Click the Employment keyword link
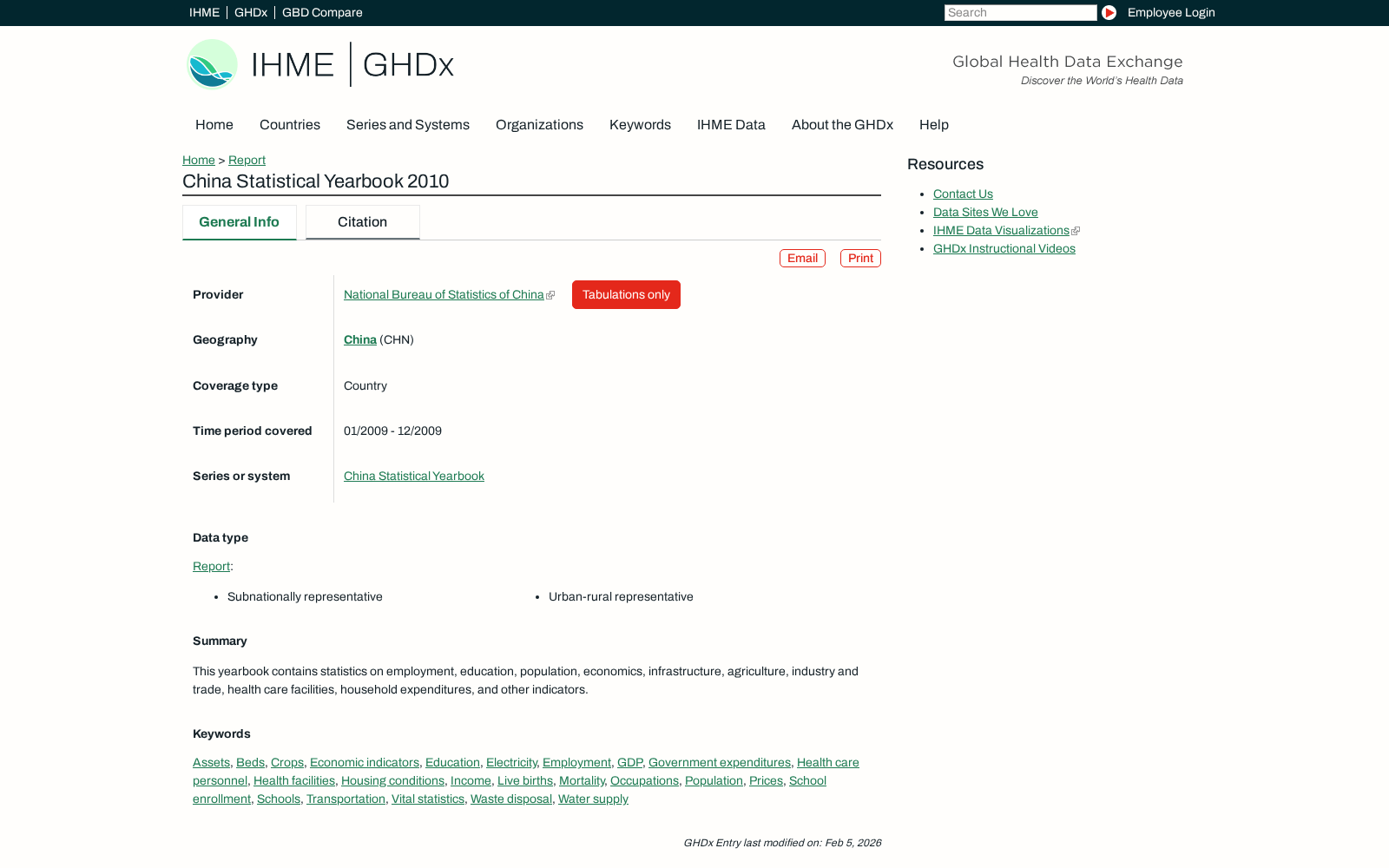The image size is (1389, 868). click(576, 762)
